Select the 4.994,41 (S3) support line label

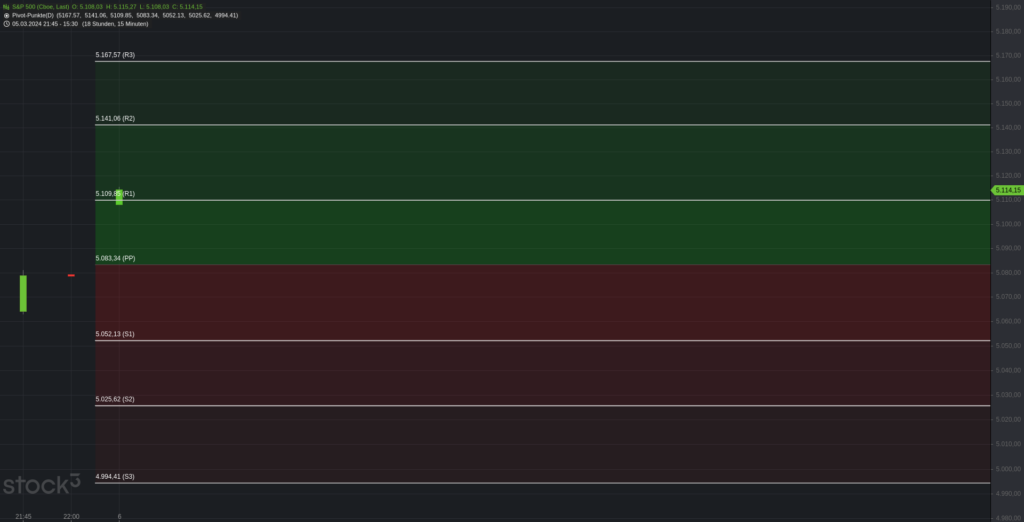click(x=115, y=477)
